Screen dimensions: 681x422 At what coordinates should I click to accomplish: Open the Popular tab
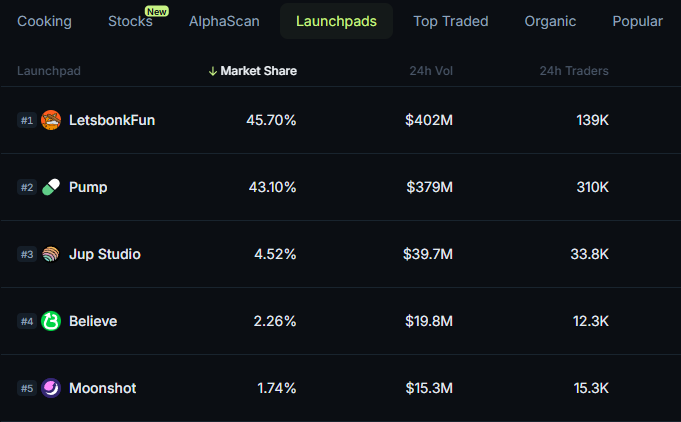(x=638, y=21)
